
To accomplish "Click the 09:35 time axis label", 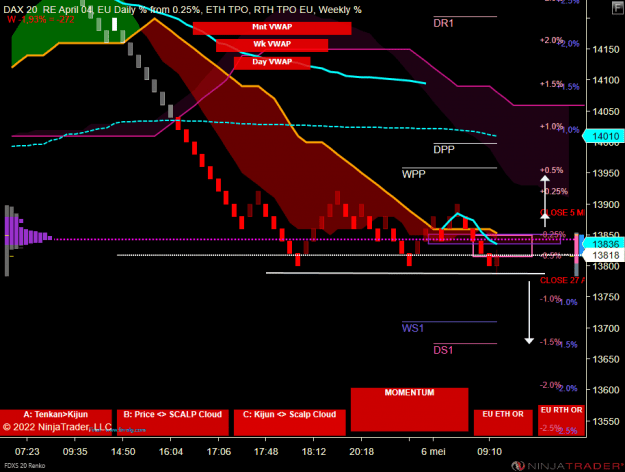I will click(75, 452).
